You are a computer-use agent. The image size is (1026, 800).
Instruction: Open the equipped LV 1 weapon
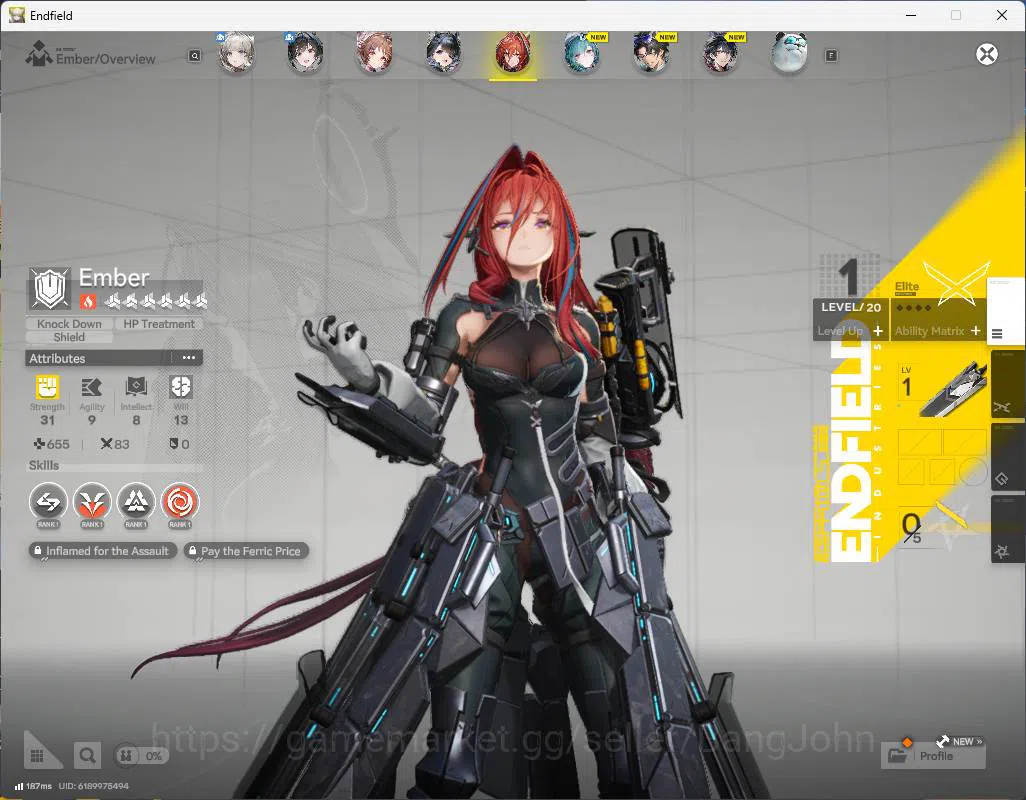click(x=942, y=389)
